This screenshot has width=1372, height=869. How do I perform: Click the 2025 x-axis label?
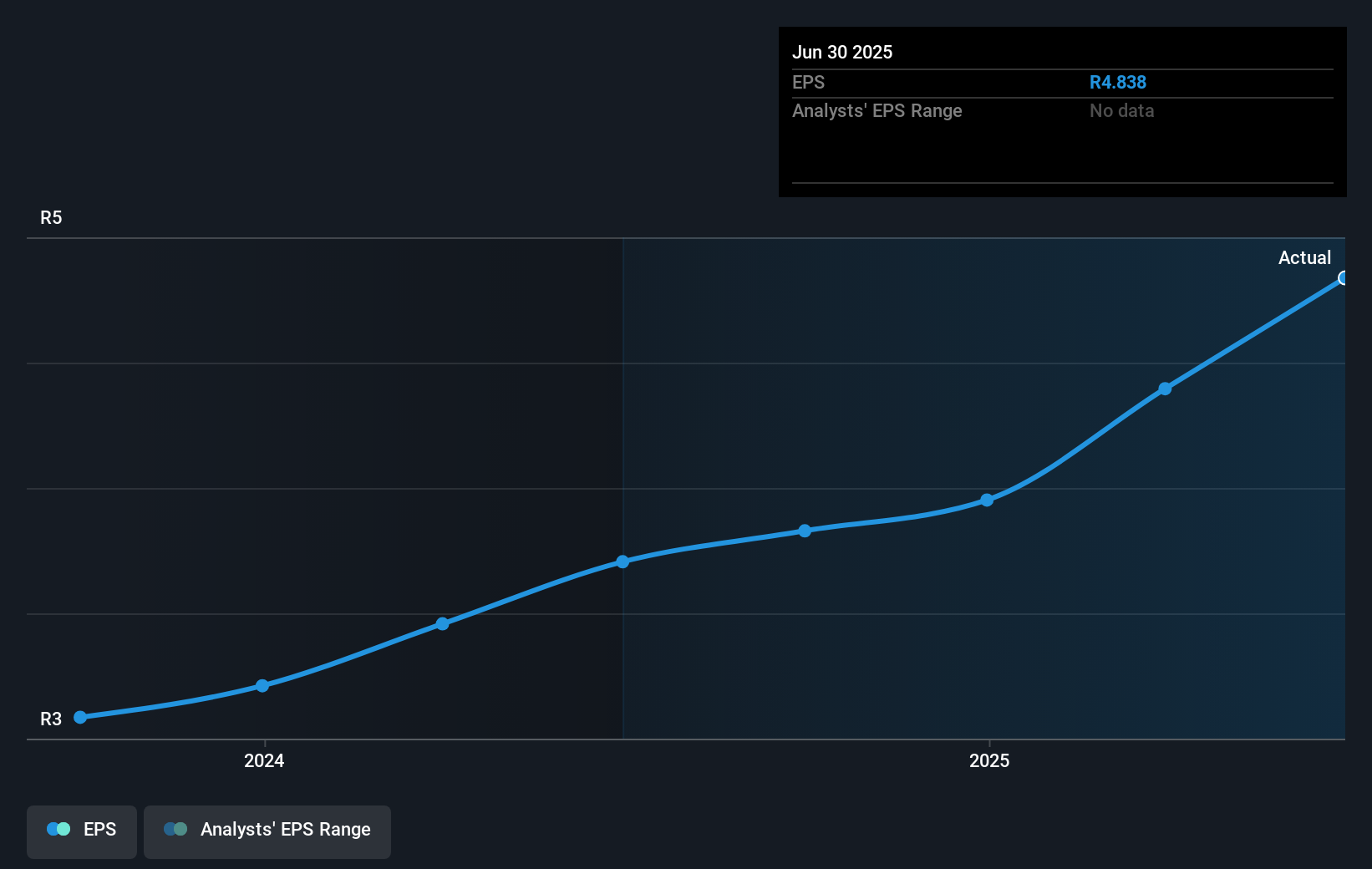[989, 760]
